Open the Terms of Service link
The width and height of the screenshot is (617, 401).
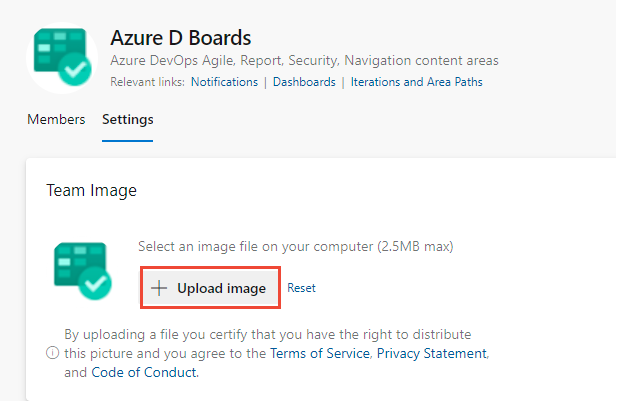[320, 353]
